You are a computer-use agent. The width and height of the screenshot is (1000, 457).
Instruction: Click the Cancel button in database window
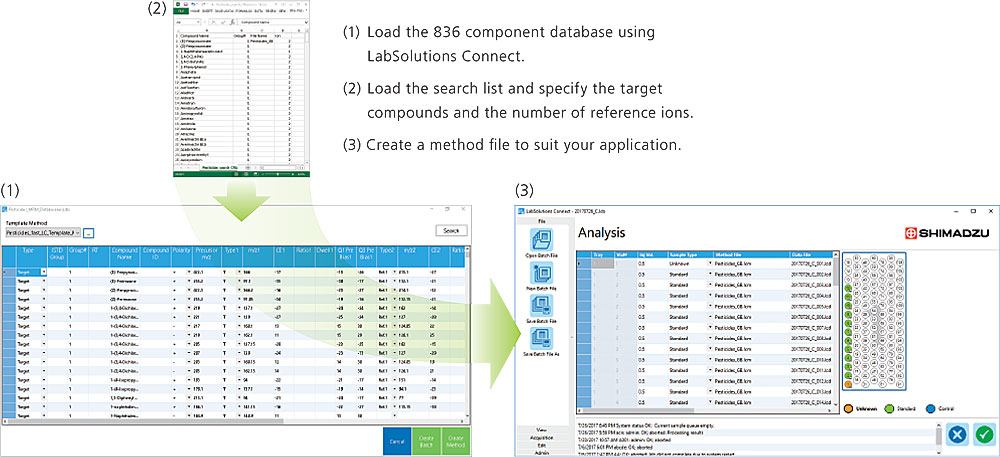(396, 441)
